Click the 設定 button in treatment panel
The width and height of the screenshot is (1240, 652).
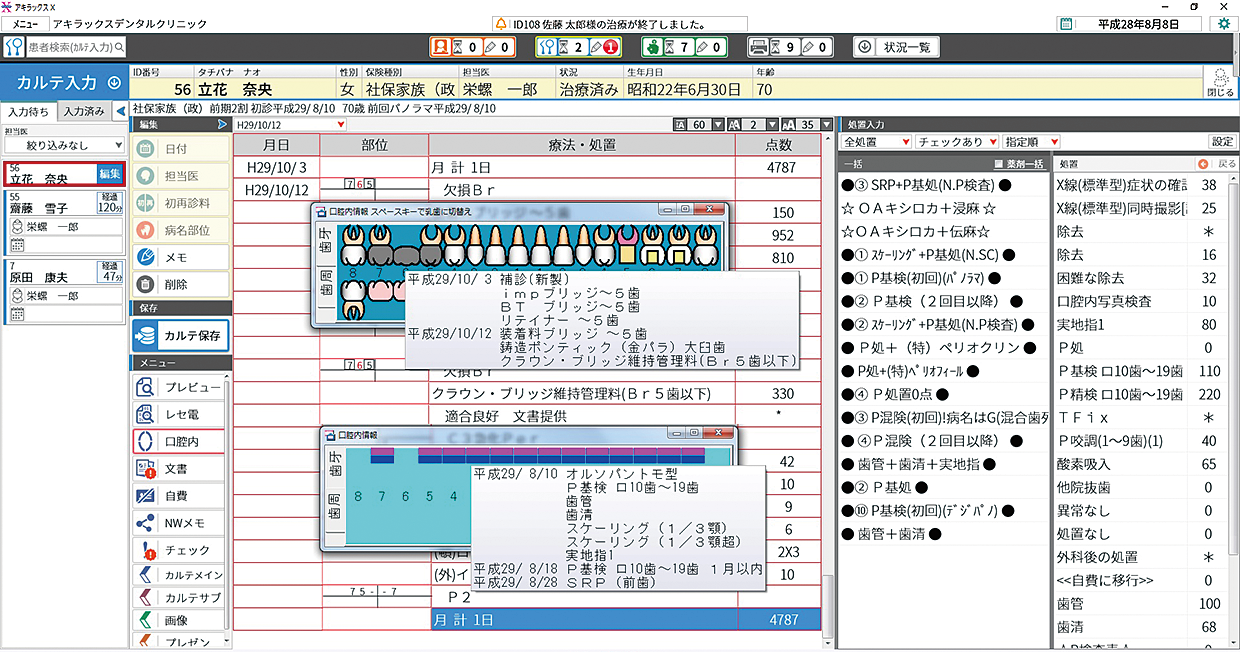(x=1222, y=142)
